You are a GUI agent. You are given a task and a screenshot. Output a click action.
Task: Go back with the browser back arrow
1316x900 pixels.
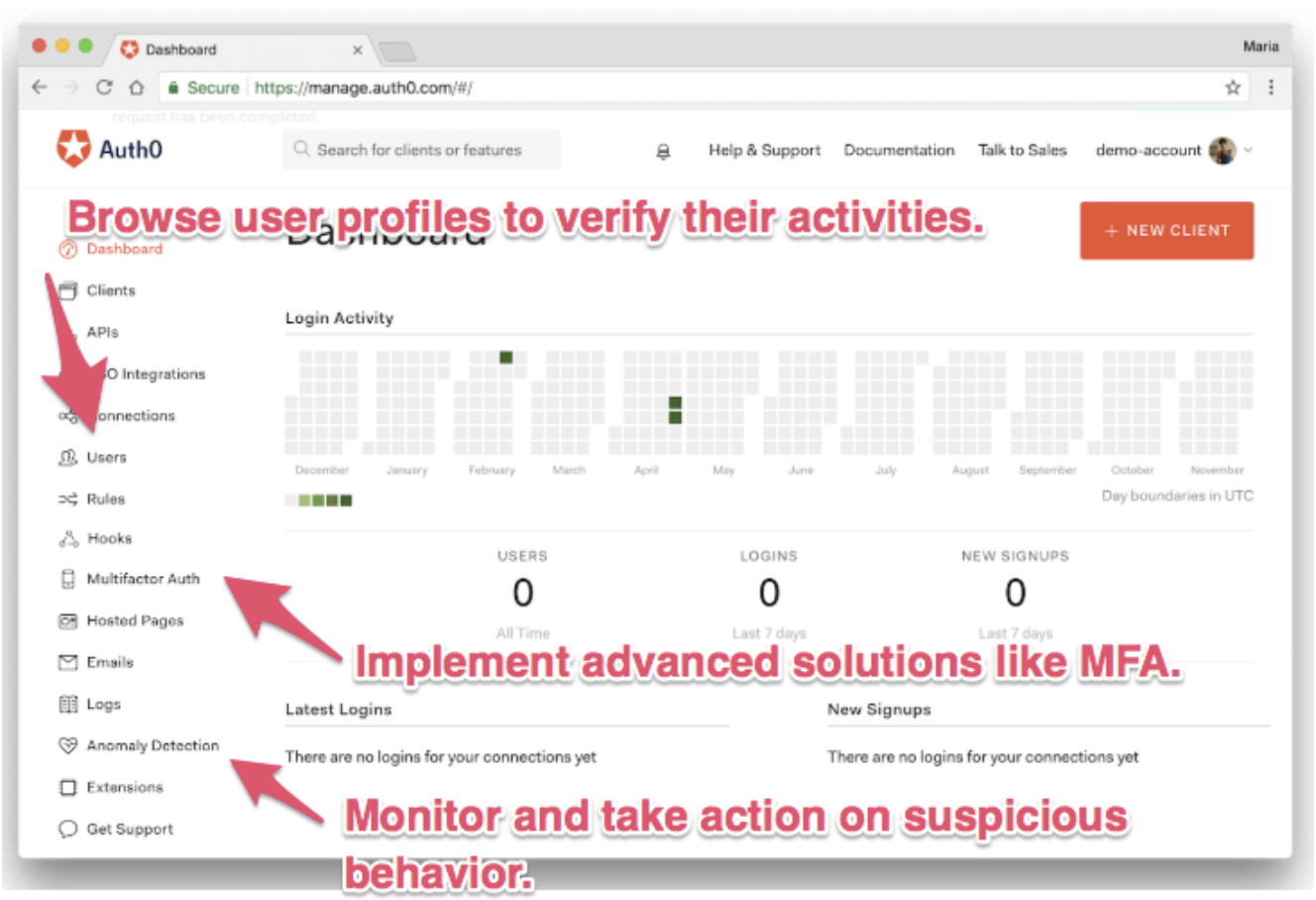point(39,87)
